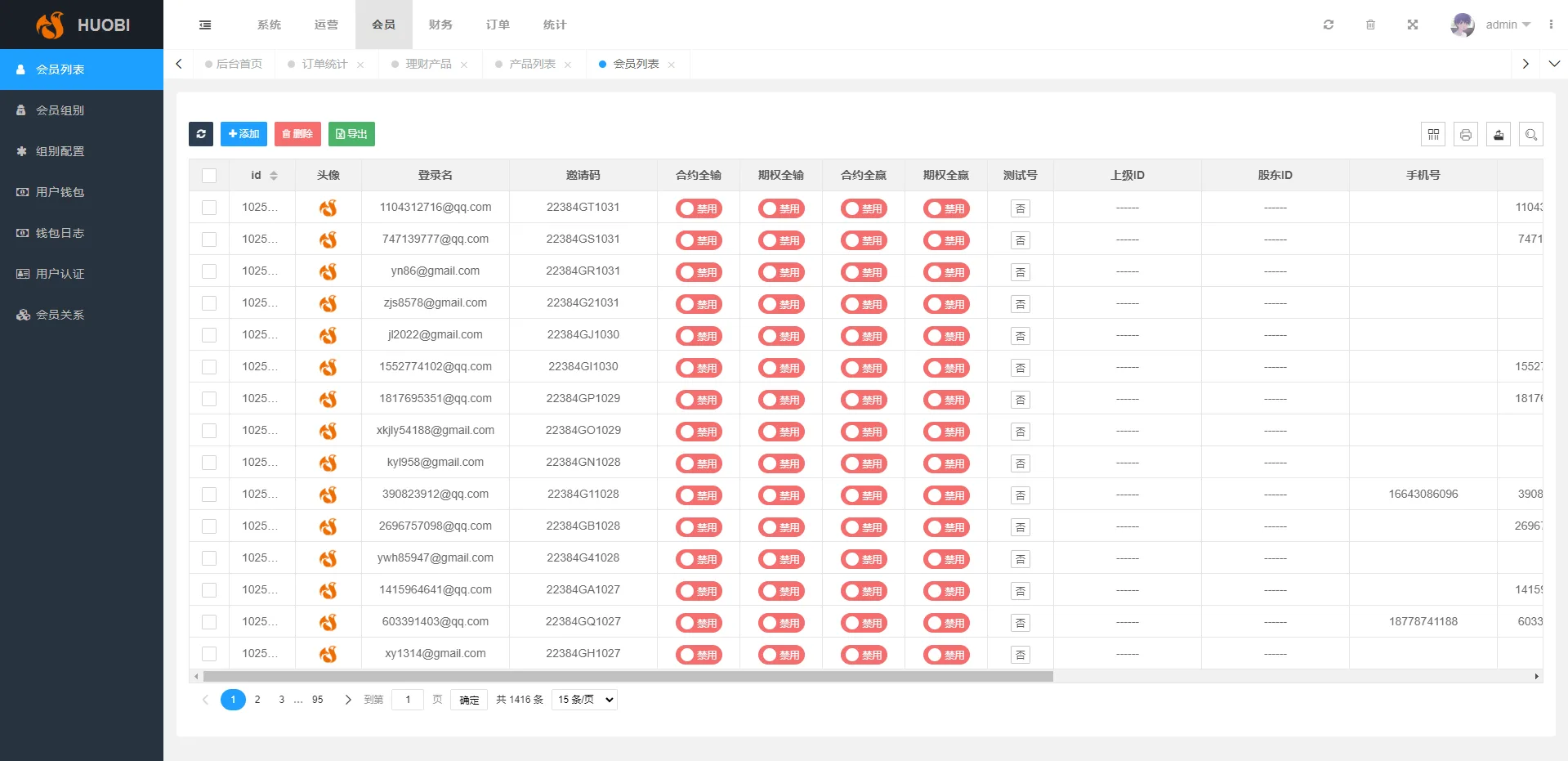Click the page number input field
1568x761 pixels.
[408, 700]
